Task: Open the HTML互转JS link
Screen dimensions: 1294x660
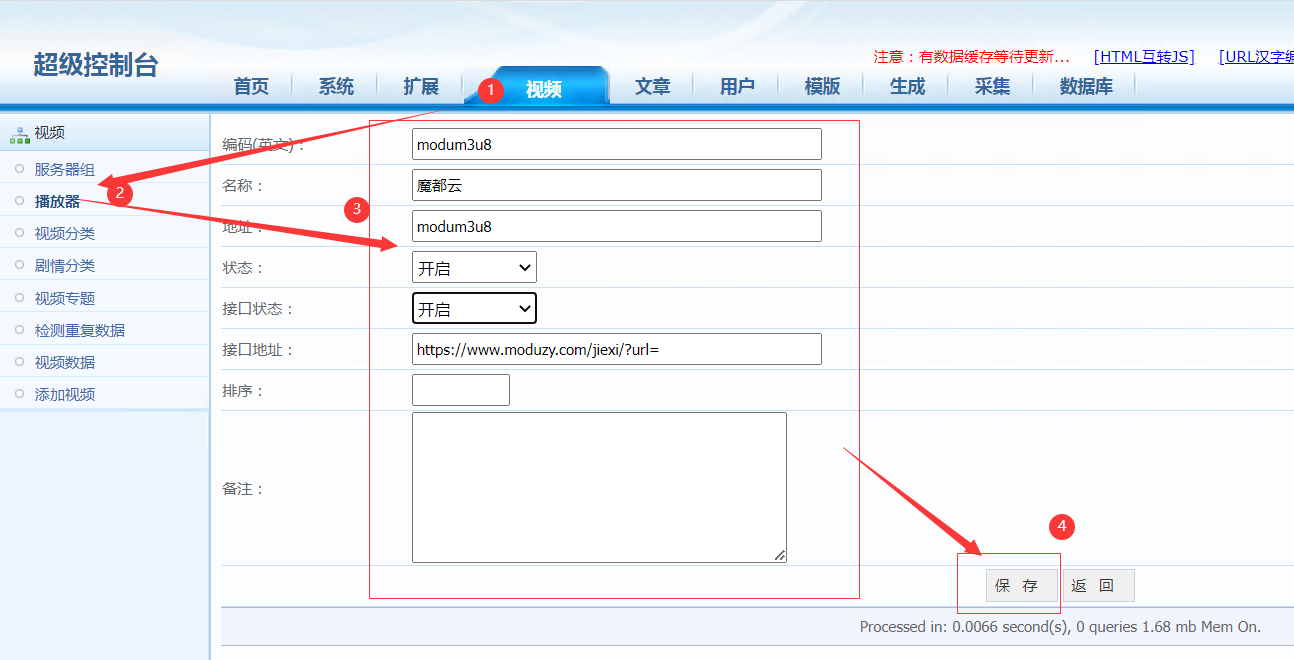Action: coord(1144,57)
